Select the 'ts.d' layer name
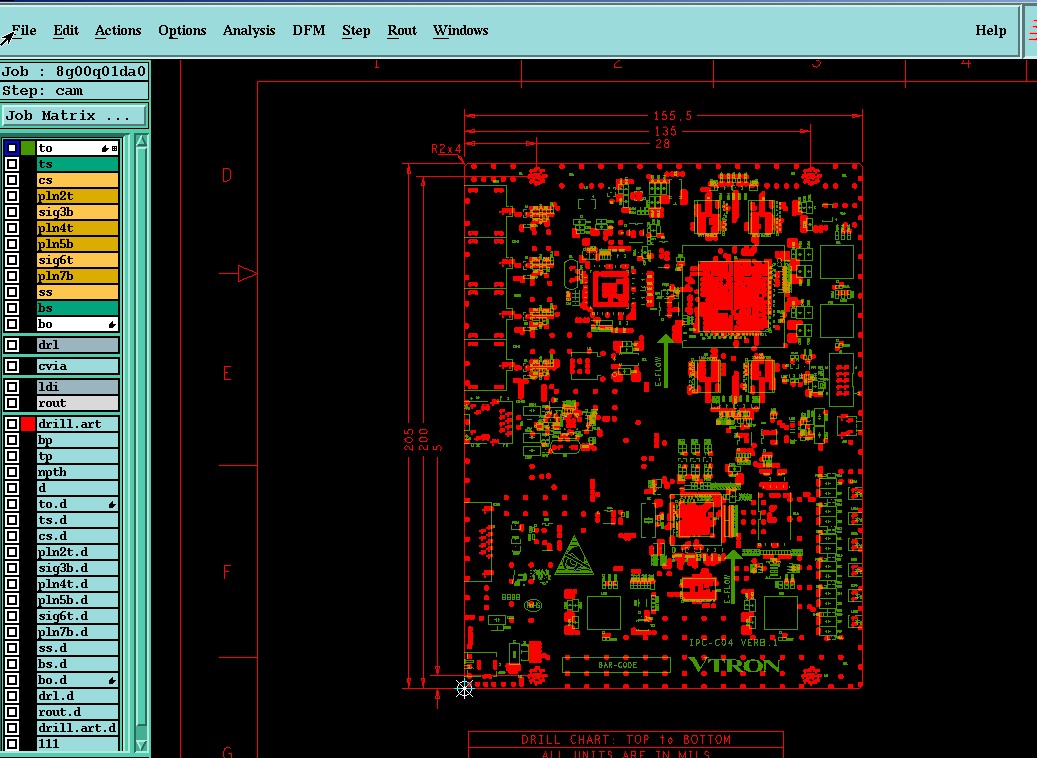Screen dimensions: 1037x758 pyautogui.click(x=77, y=520)
